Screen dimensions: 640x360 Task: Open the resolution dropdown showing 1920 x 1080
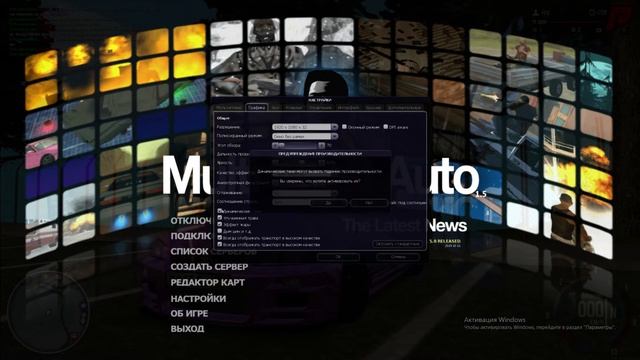[x=305, y=127]
